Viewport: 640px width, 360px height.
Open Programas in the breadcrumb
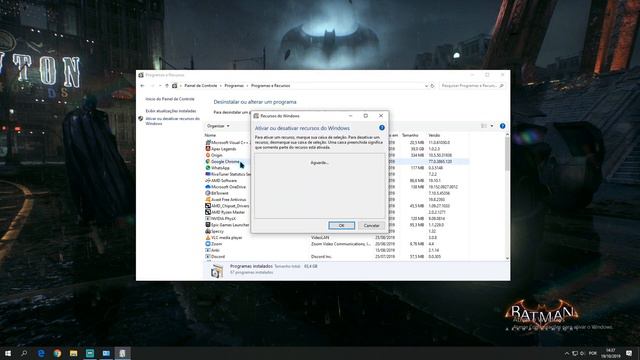coord(234,86)
